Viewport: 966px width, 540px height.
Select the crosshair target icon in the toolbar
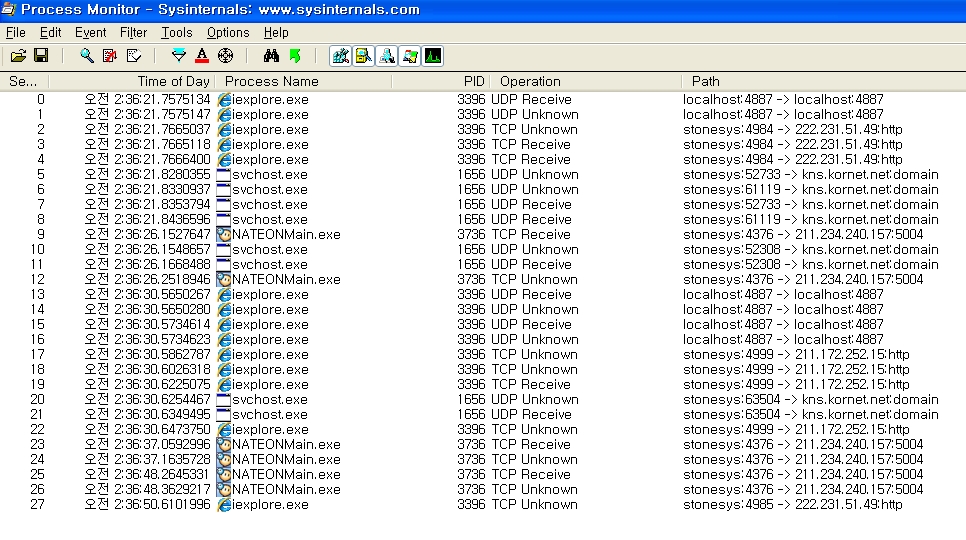point(225,56)
